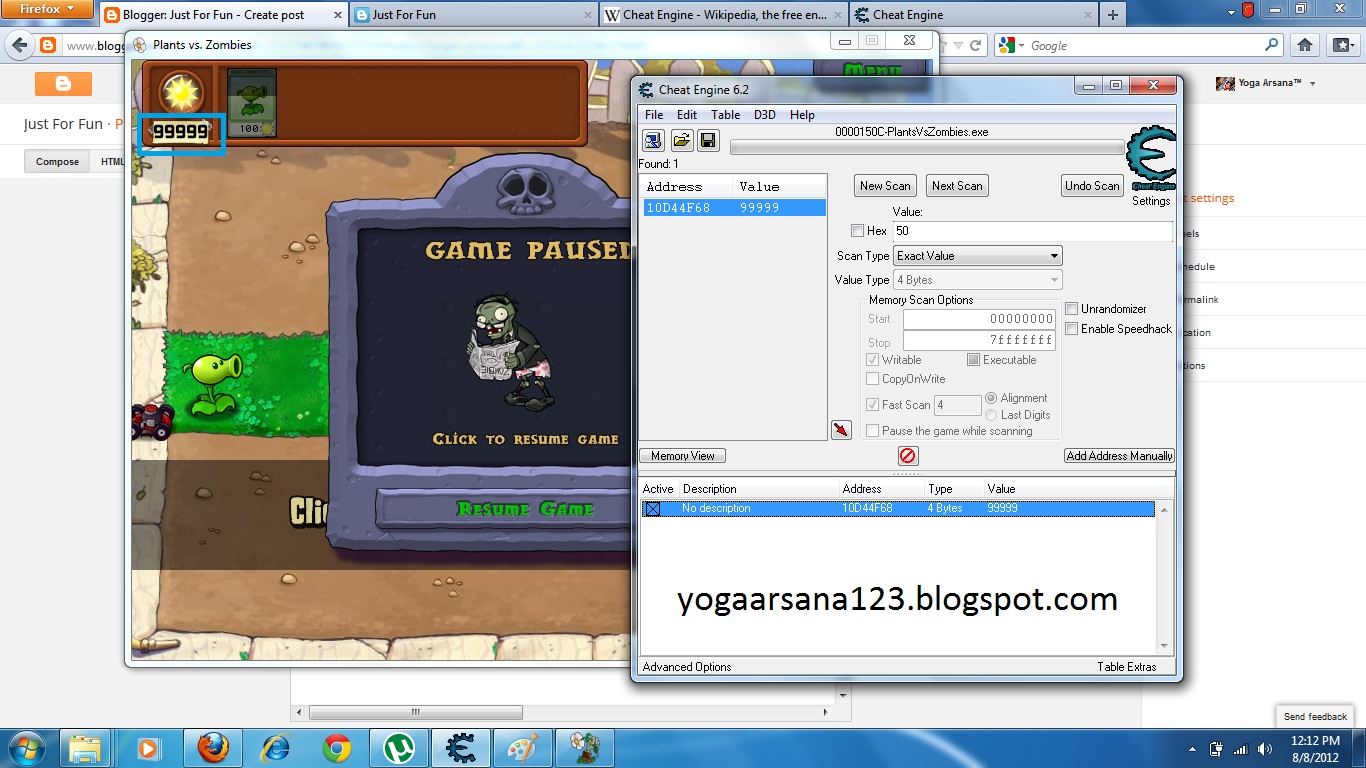
Task: Click the open folder icon in Cheat Engine
Action: (x=681, y=140)
